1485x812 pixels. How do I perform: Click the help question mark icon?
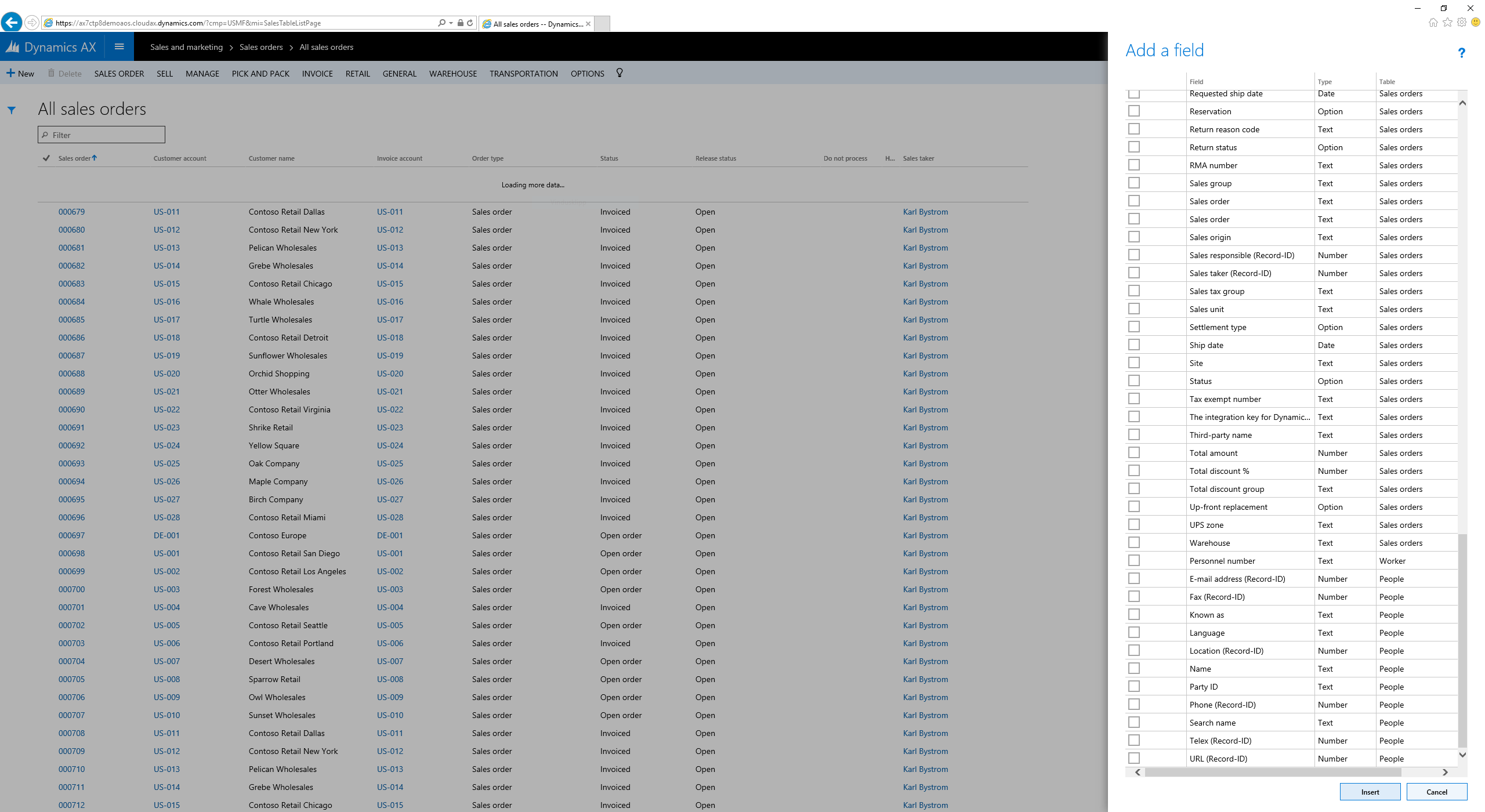pos(1461,53)
